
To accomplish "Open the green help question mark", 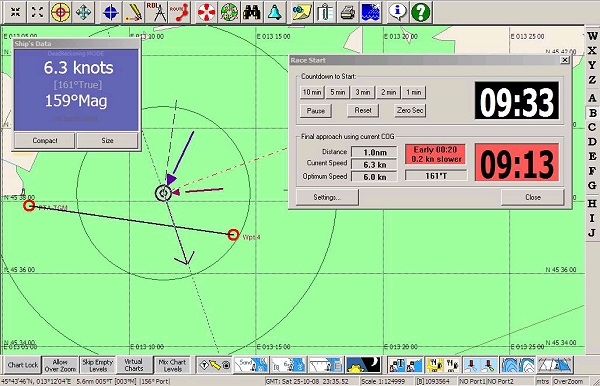I will coord(421,12).
